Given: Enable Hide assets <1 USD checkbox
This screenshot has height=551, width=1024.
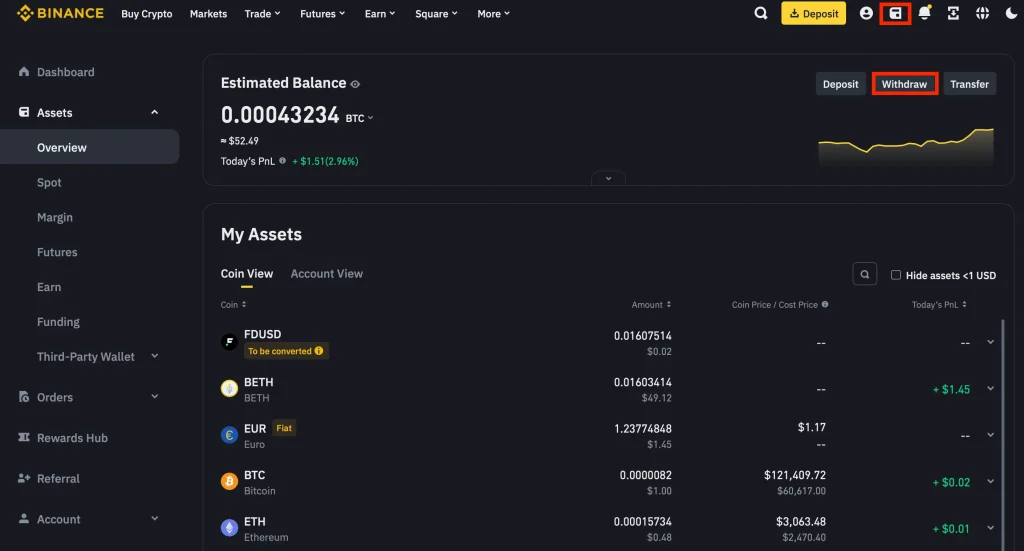Looking at the screenshot, I should click(x=896, y=275).
